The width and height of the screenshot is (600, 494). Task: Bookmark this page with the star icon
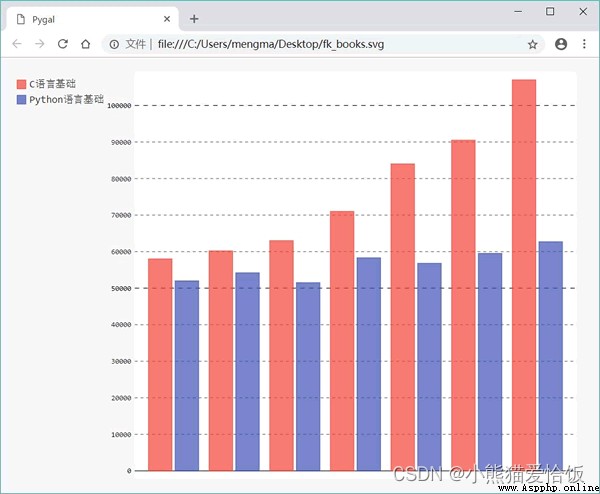pyautogui.click(x=533, y=45)
